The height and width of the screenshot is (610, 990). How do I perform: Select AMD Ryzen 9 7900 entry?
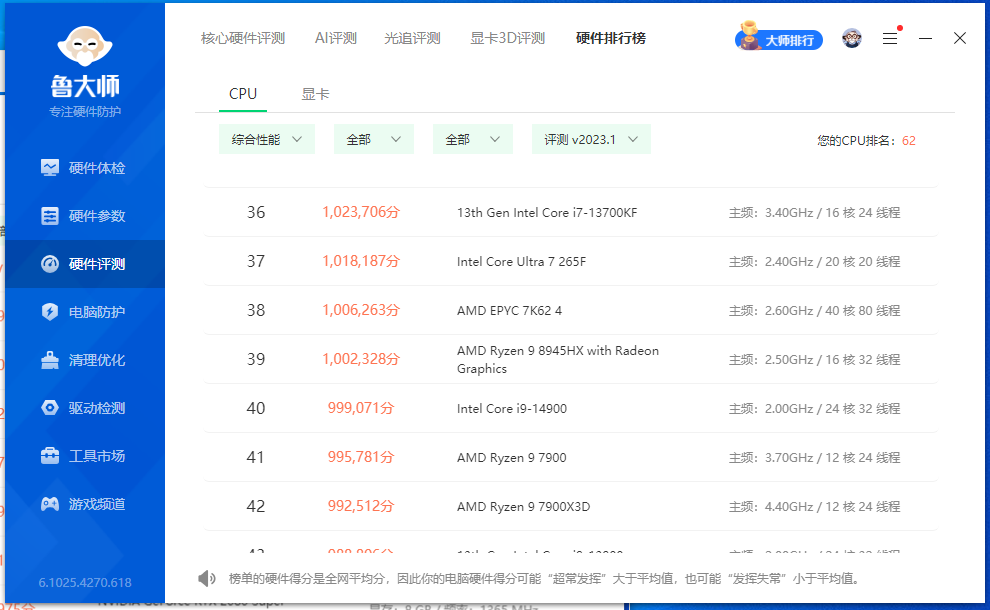(571, 457)
